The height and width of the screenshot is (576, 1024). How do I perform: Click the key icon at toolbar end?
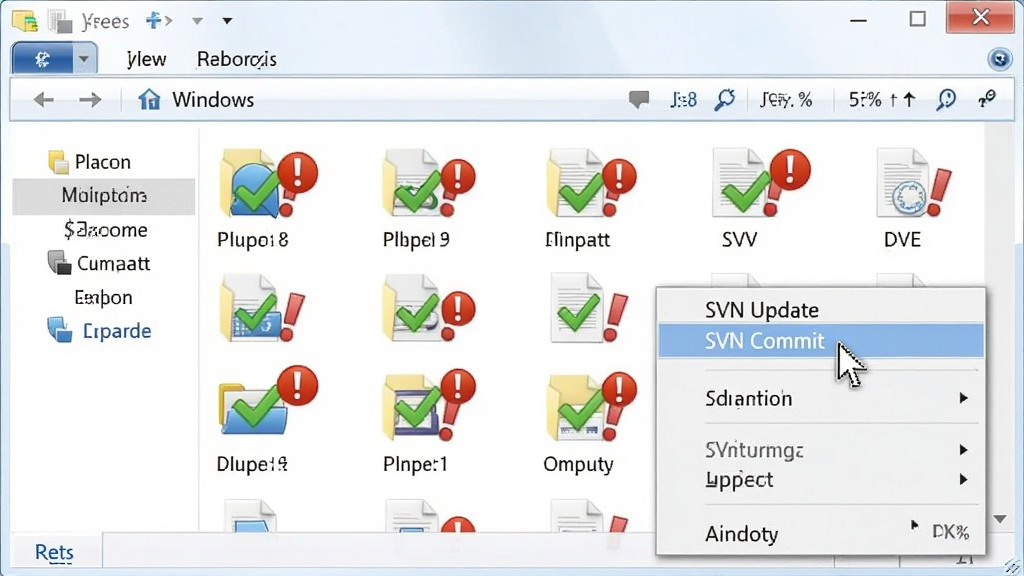[987, 99]
